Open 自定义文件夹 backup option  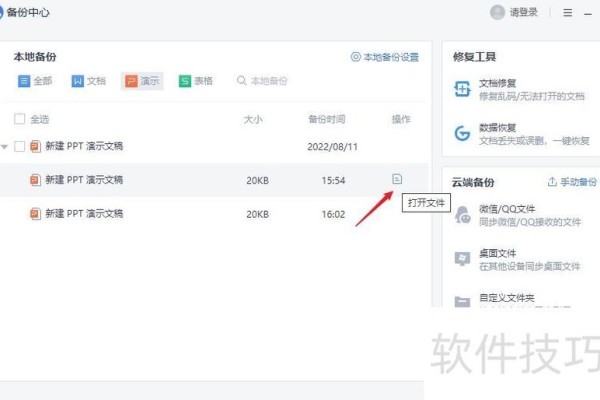coord(507,297)
